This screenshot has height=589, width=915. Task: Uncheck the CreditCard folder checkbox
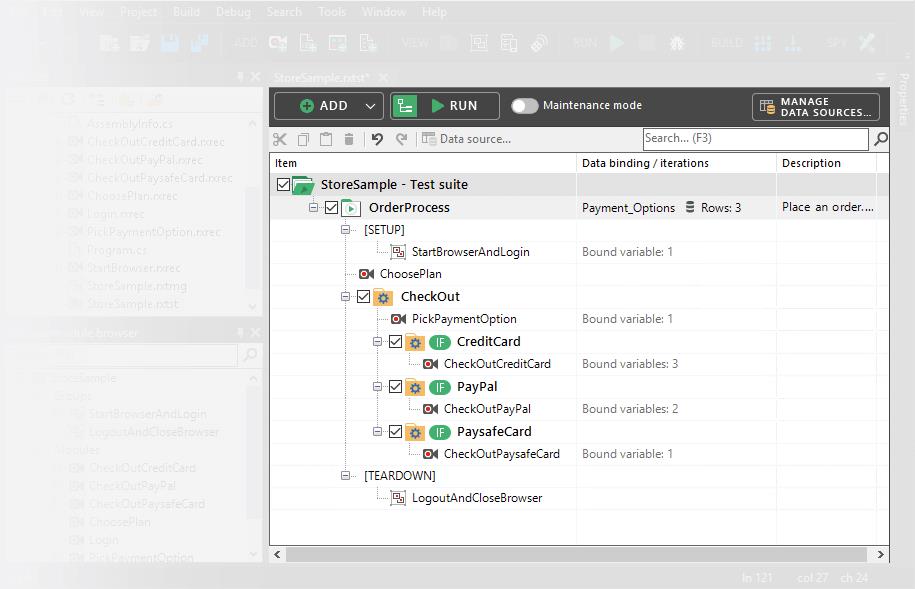tap(395, 342)
